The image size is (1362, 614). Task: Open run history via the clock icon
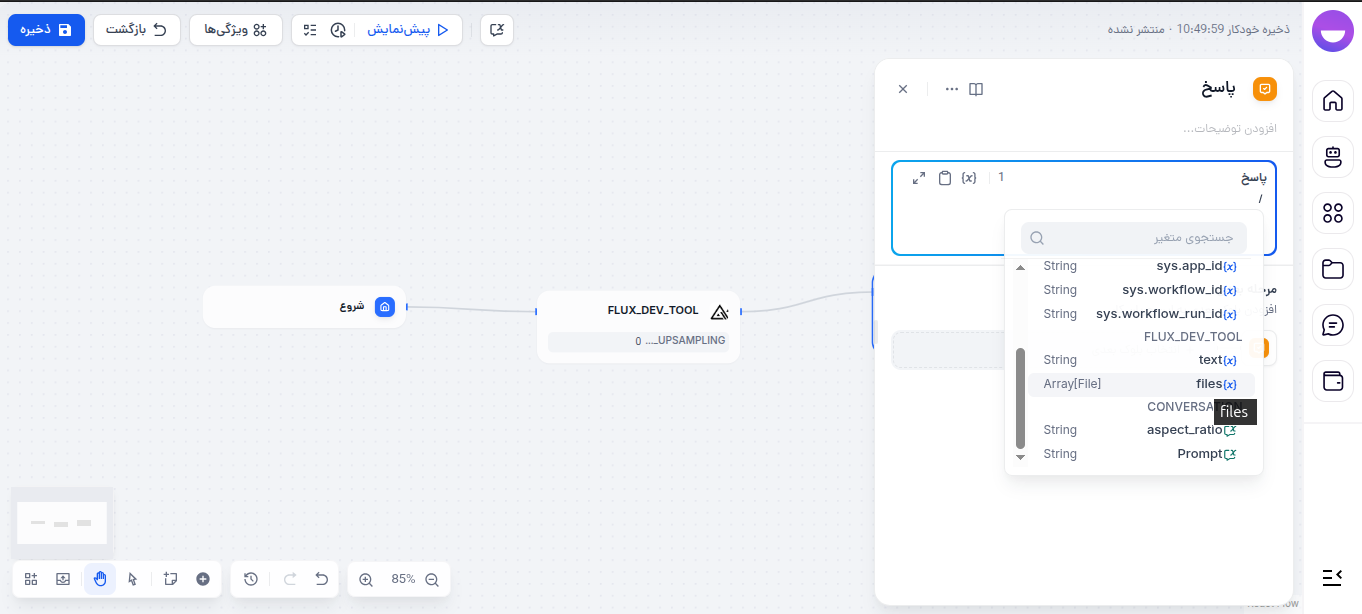[x=251, y=579]
